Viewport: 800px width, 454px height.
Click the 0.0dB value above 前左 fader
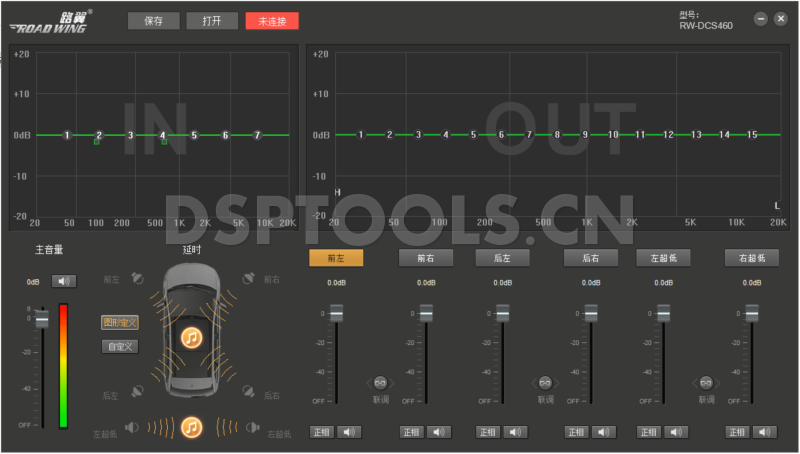337,283
